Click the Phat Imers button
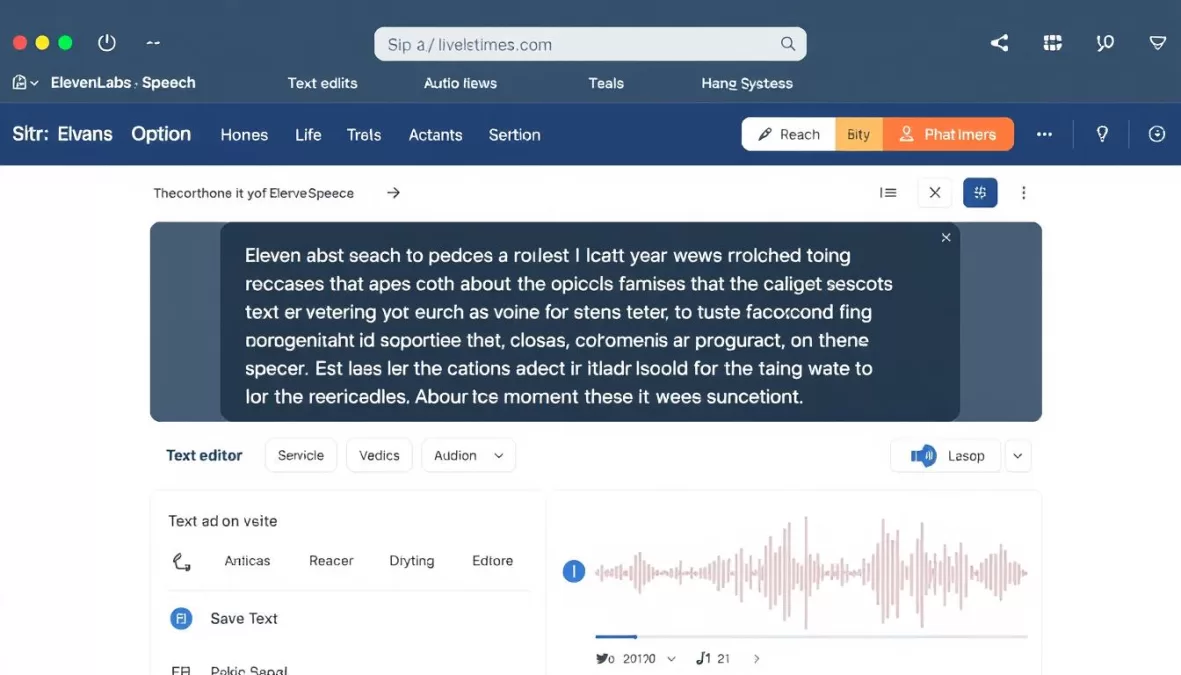1181x675 pixels. [948, 133]
